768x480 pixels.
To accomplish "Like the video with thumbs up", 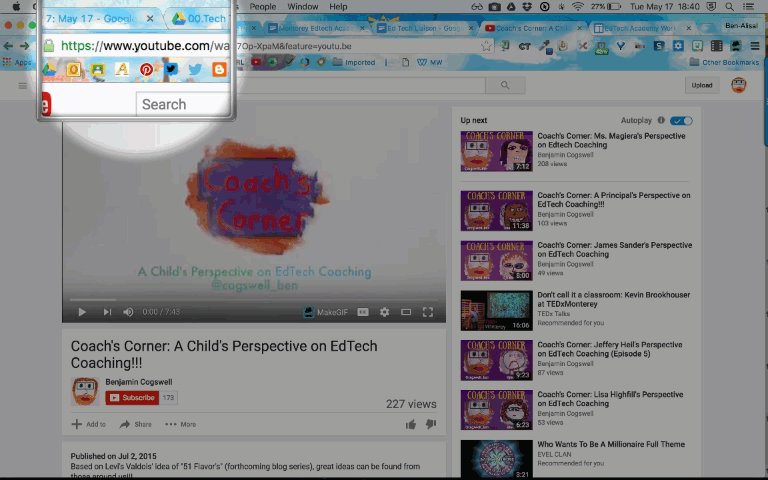I will tap(410, 424).
